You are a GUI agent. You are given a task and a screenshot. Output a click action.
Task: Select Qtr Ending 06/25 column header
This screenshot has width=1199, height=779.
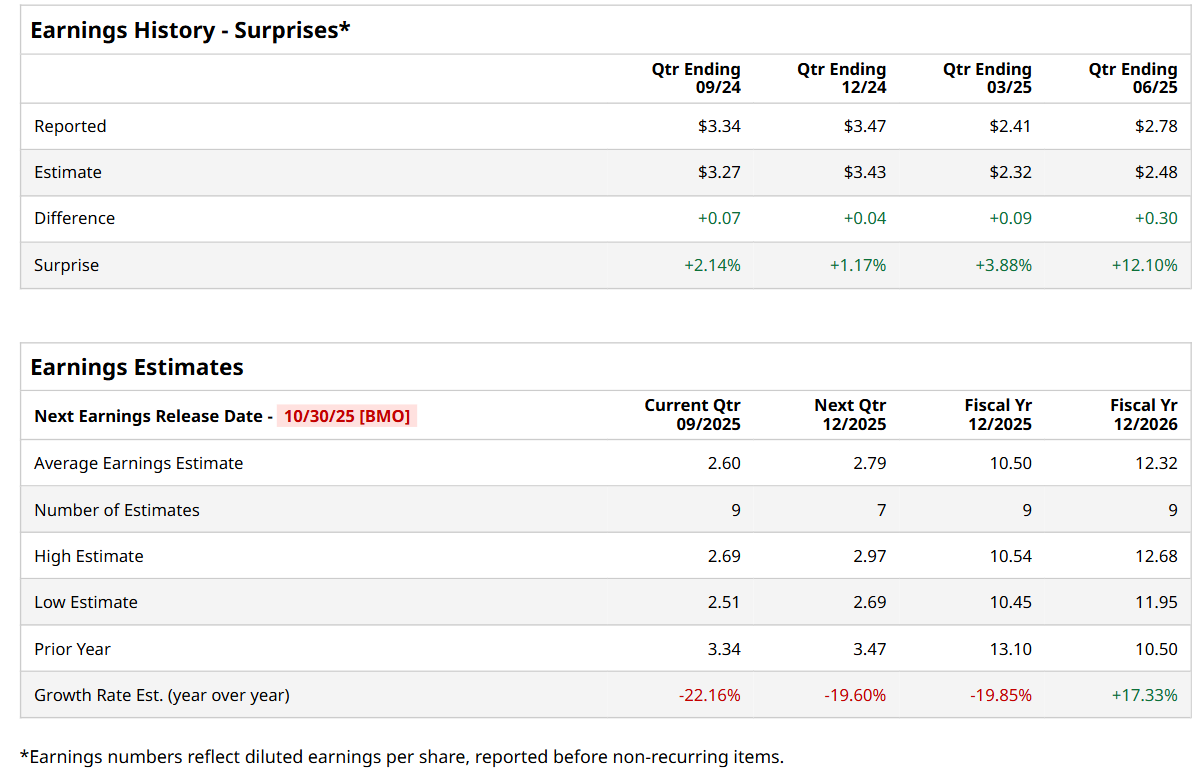click(x=1133, y=78)
